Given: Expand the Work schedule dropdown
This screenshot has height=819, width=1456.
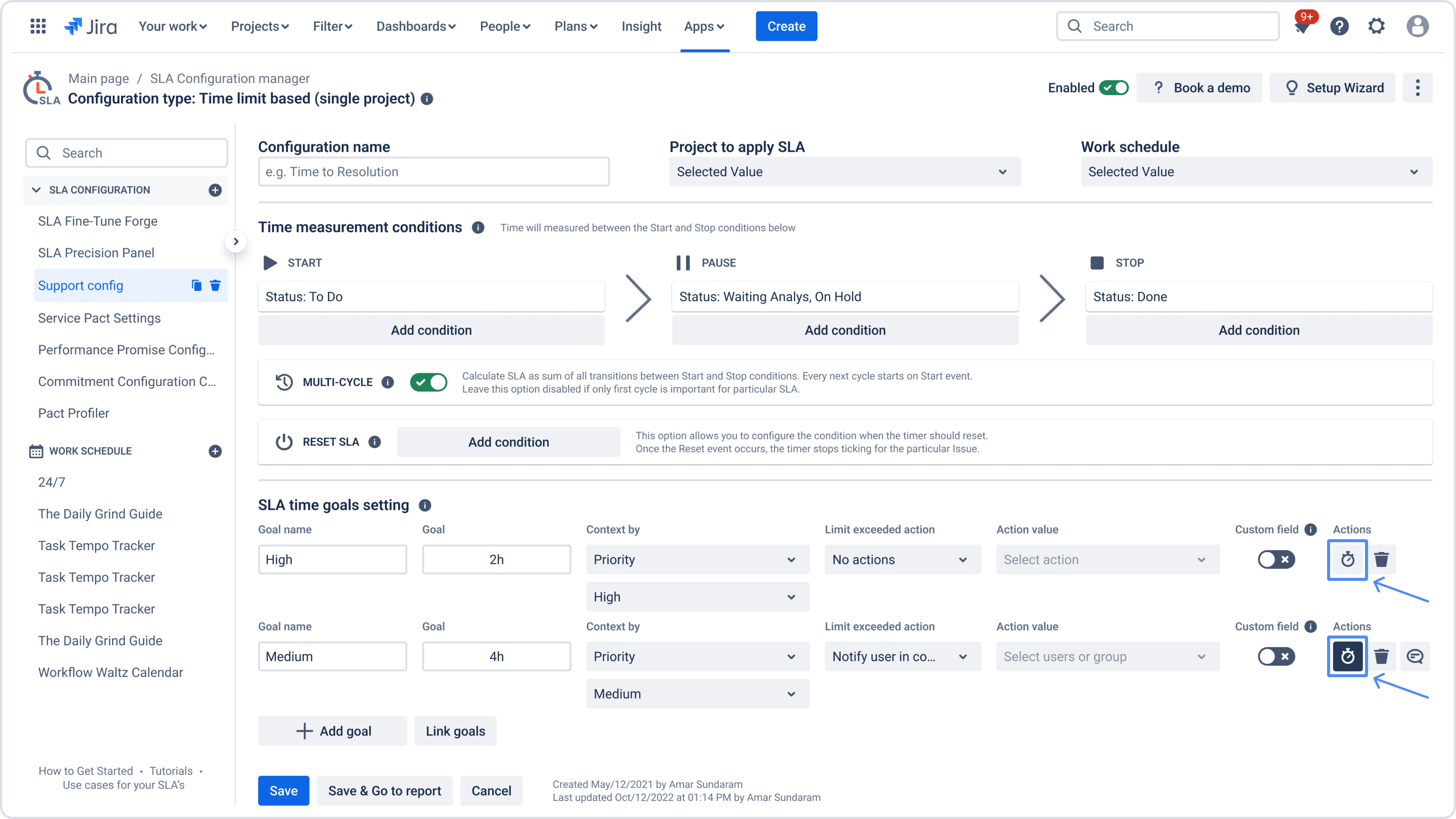Looking at the screenshot, I should point(1256,172).
